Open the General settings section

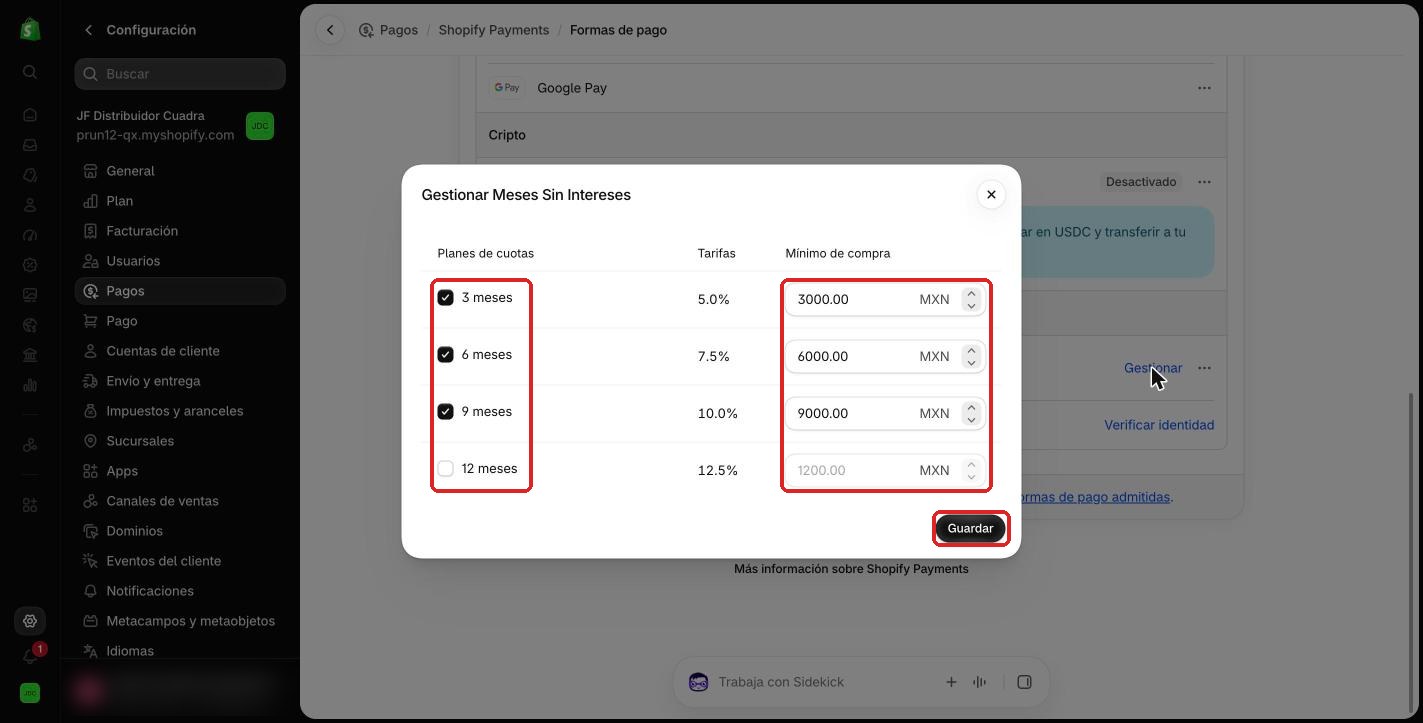click(x=180, y=171)
